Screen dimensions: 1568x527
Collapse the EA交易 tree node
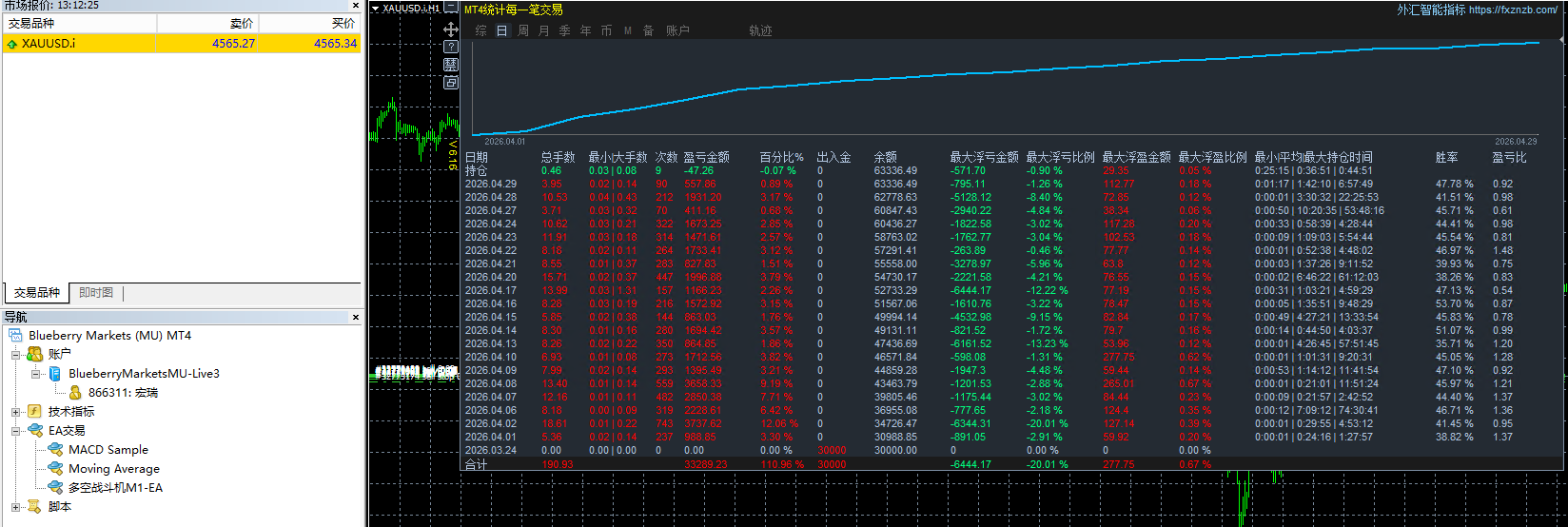coord(16,431)
